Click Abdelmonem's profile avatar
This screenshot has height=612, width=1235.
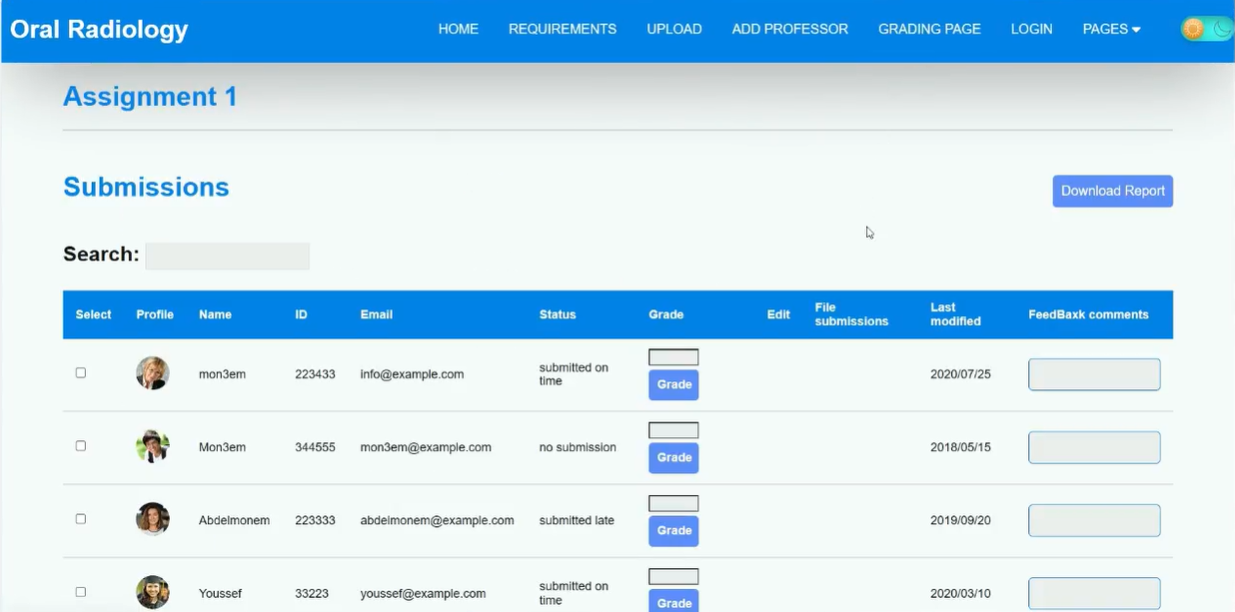pyautogui.click(x=153, y=519)
